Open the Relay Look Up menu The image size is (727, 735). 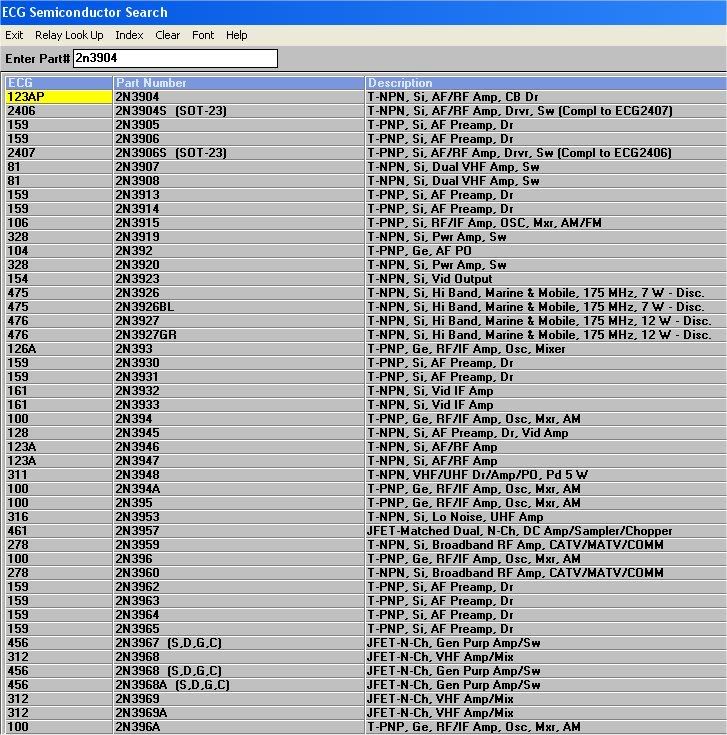(x=69, y=35)
